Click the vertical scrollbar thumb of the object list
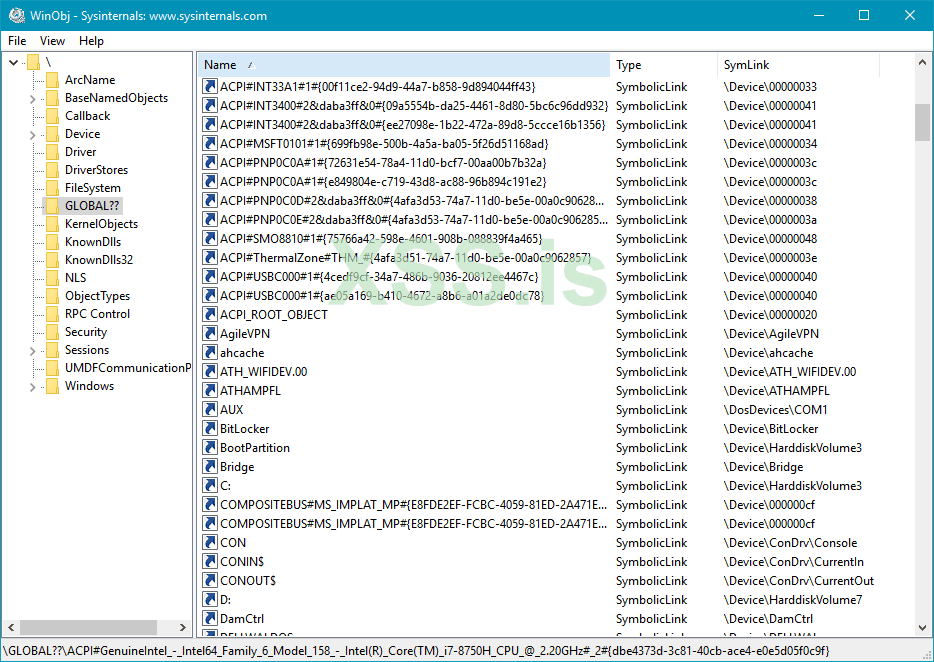The width and height of the screenshot is (934, 662). tap(922, 122)
